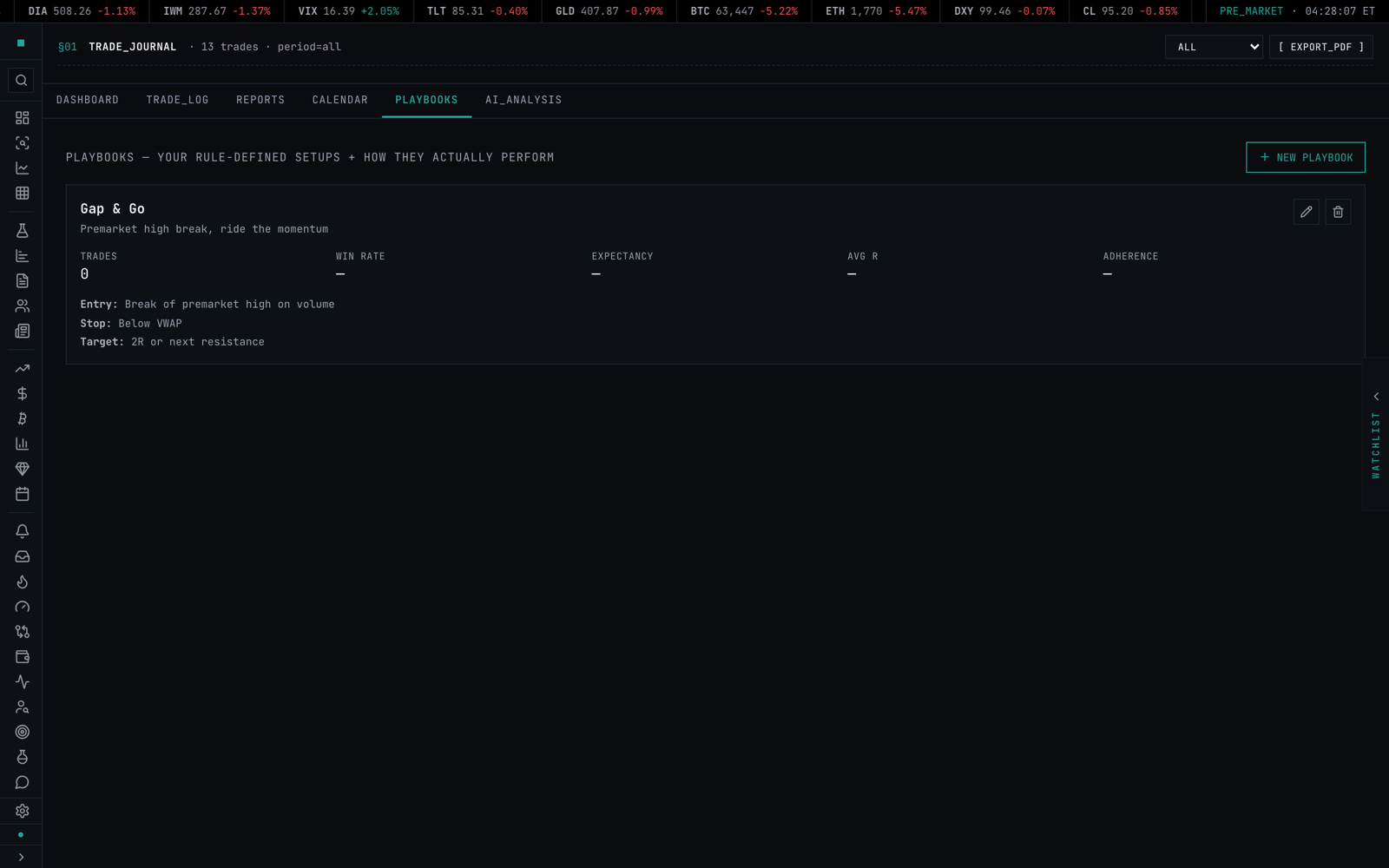Open the bell alerts icon
The height and width of the screenshot is (868, 1389).
point(22,531)
